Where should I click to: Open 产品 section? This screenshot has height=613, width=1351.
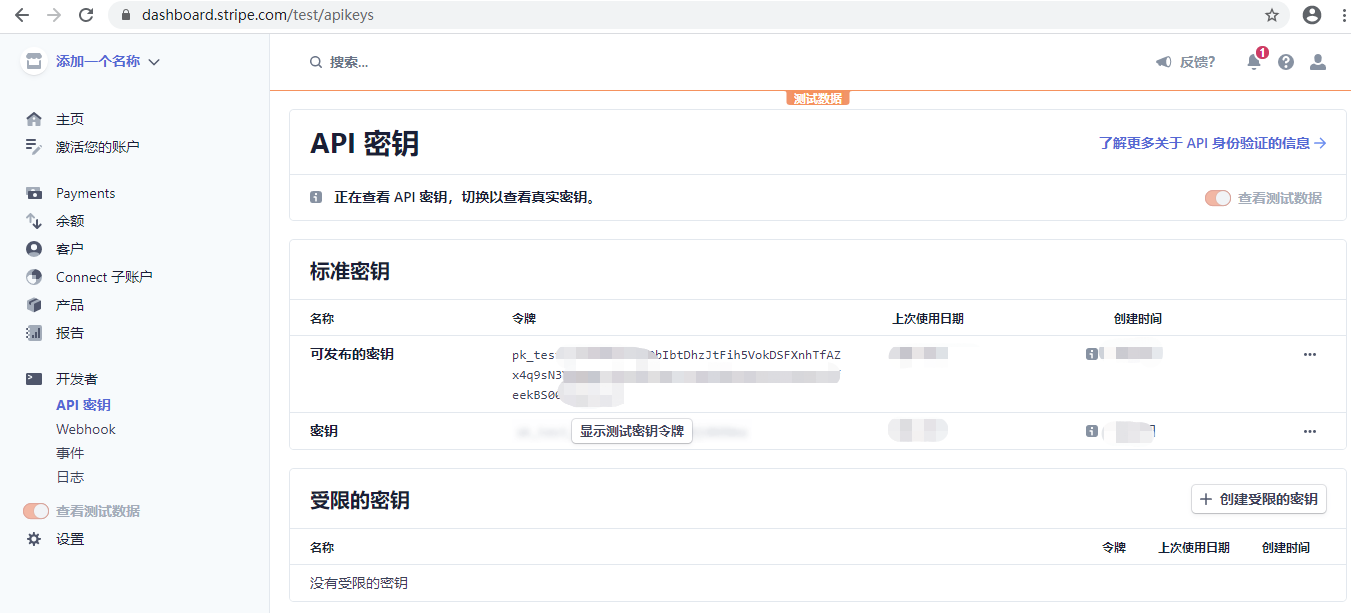point(70,305)
